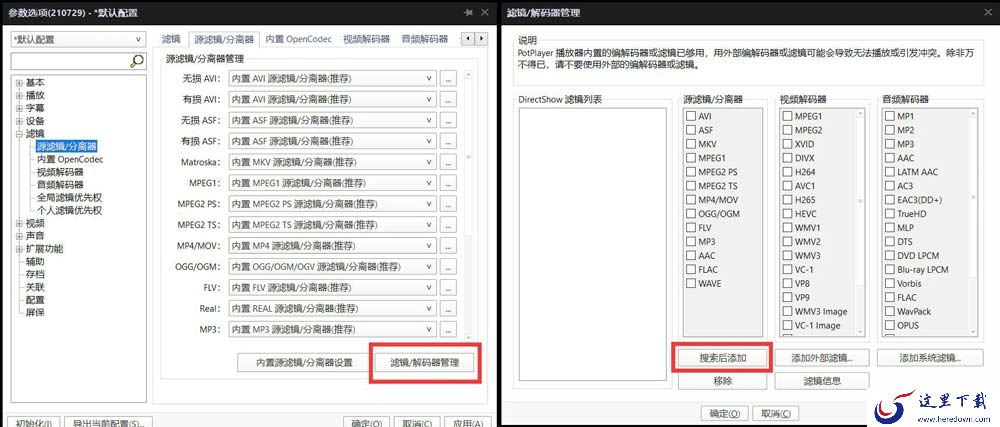Enable VP9 video decoder checkbox
Image resolution: width=1000 pixels, height=427 pixels.
[x=787, y=297]
